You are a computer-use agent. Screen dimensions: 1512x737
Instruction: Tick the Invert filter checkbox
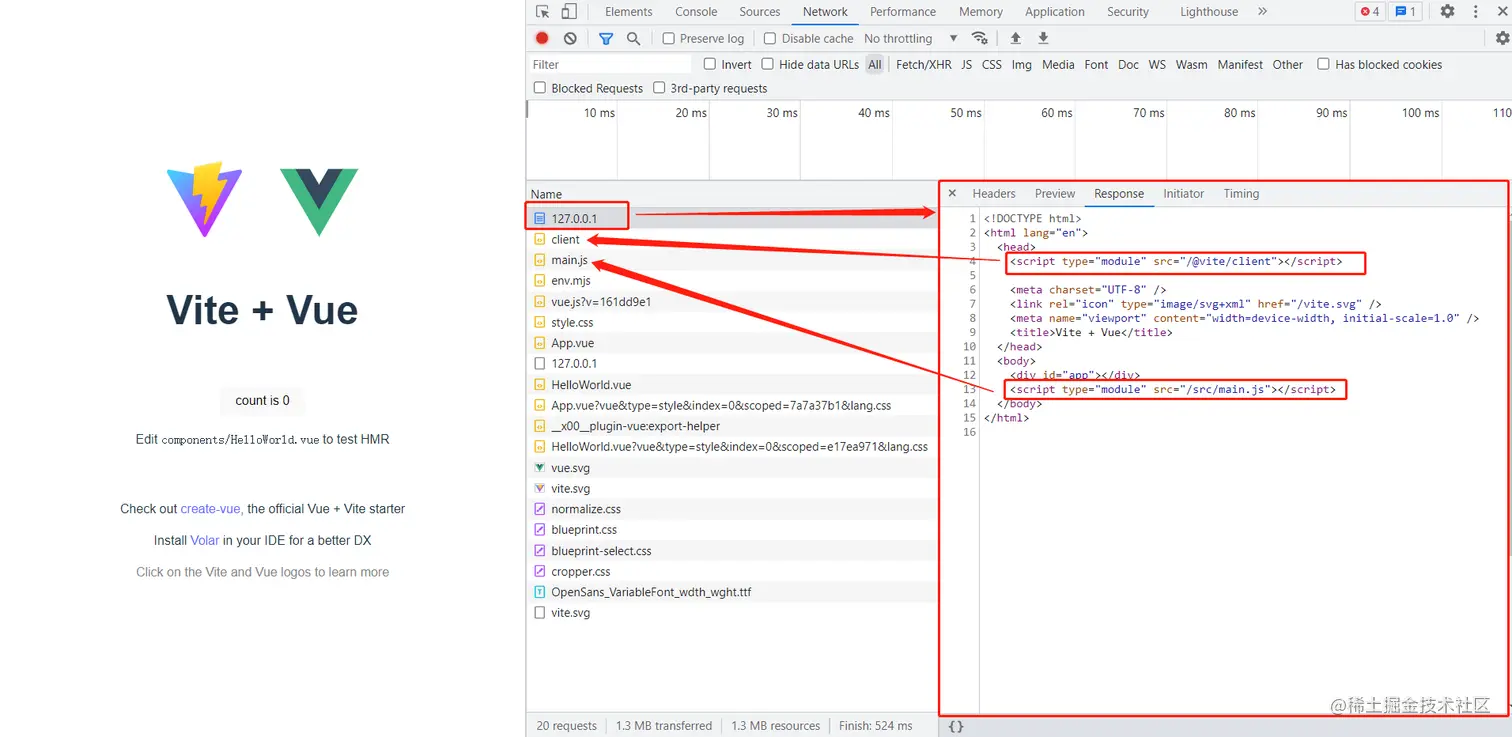[x=710, y=64]
